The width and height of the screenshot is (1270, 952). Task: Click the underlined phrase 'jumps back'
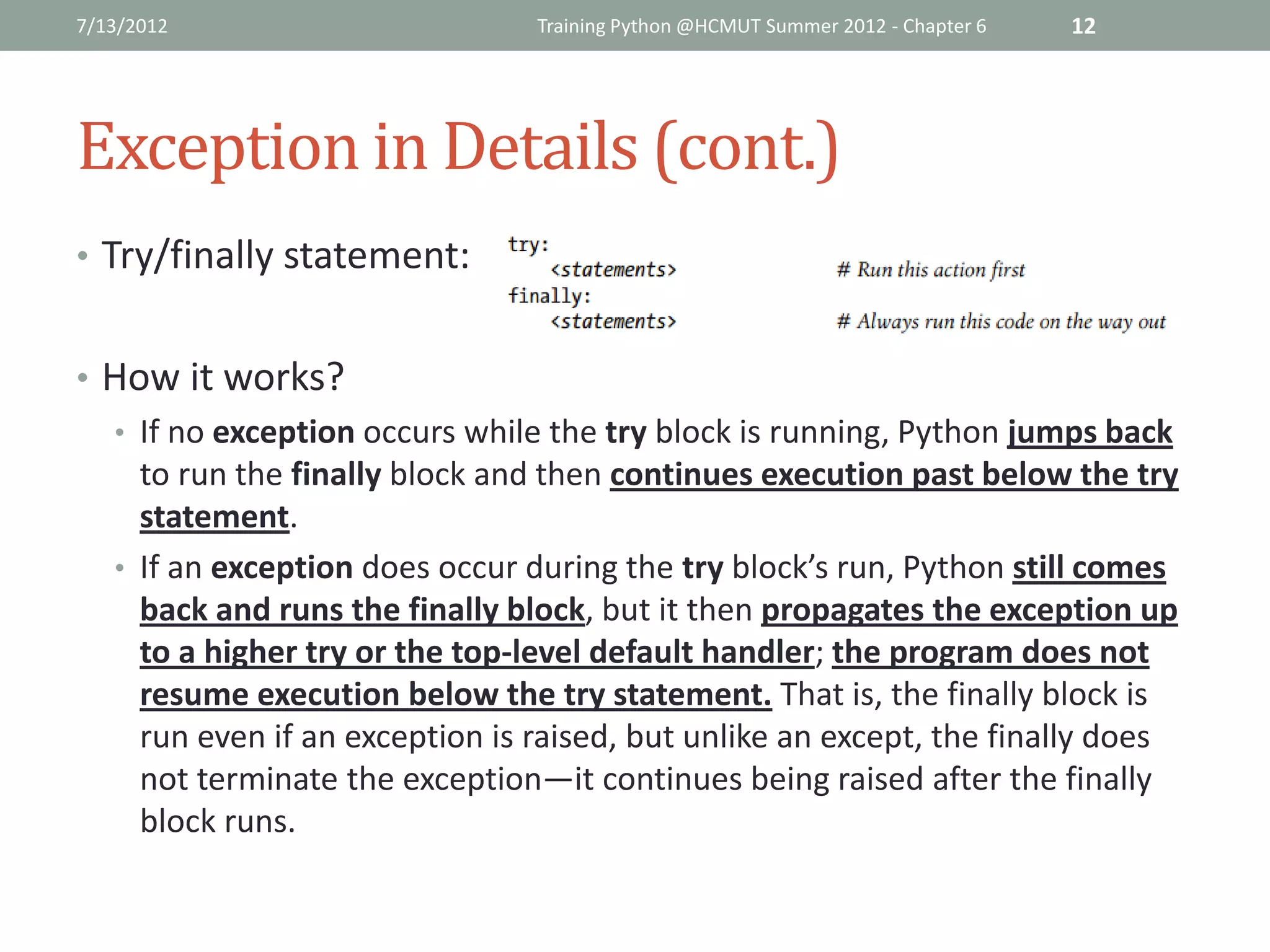click(x=1090, y=432)
